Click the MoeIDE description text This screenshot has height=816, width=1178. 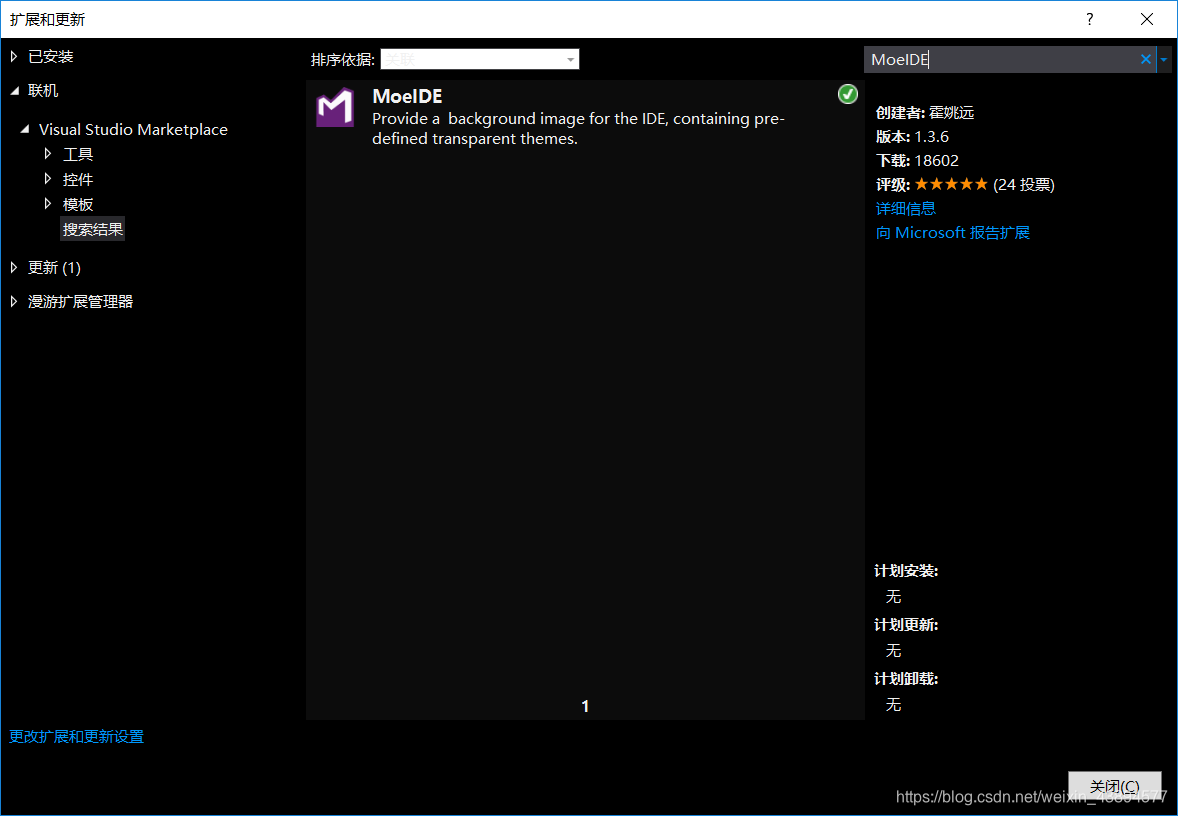578,128
